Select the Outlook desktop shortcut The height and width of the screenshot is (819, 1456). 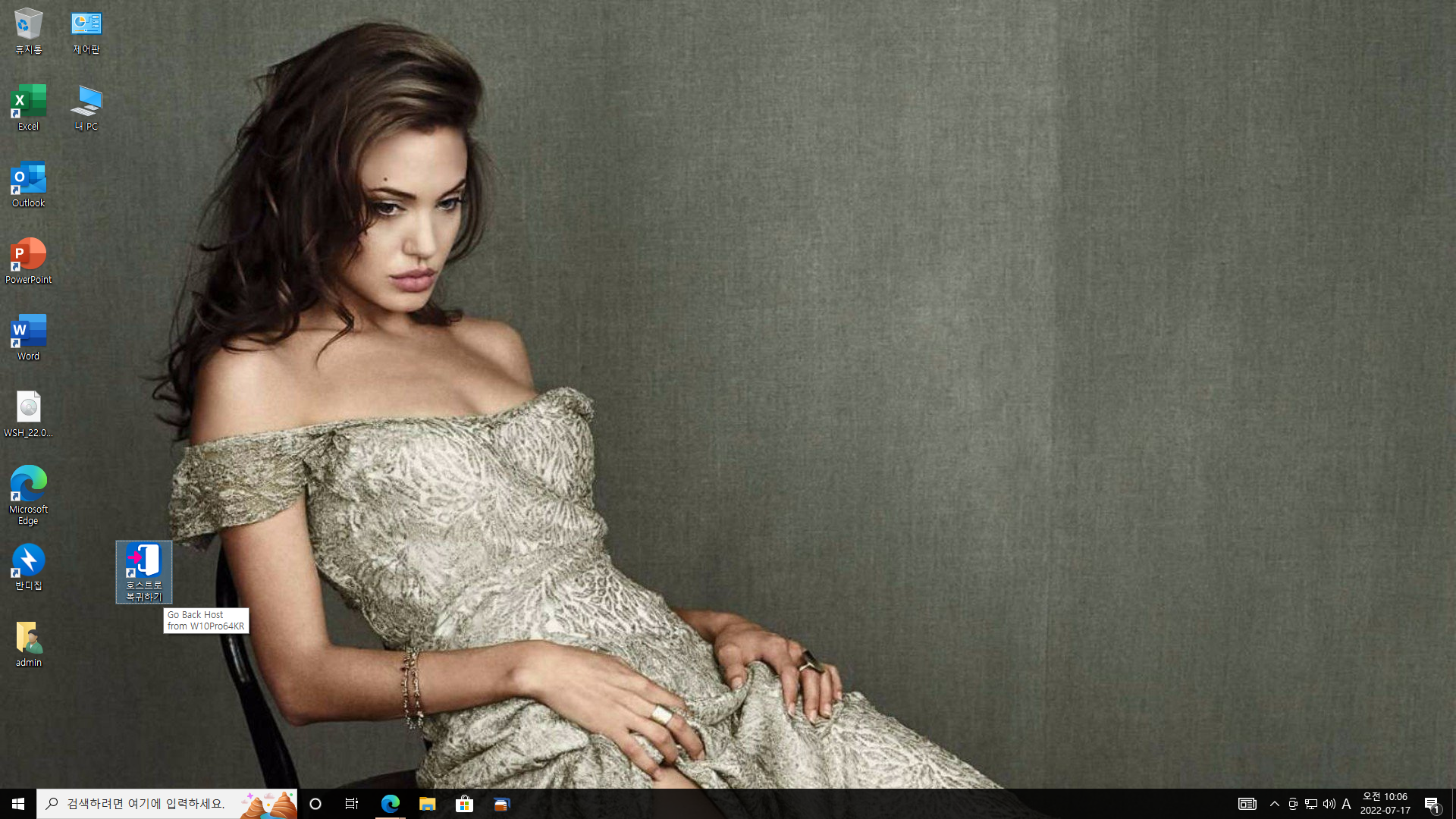(x=28, y=184)
